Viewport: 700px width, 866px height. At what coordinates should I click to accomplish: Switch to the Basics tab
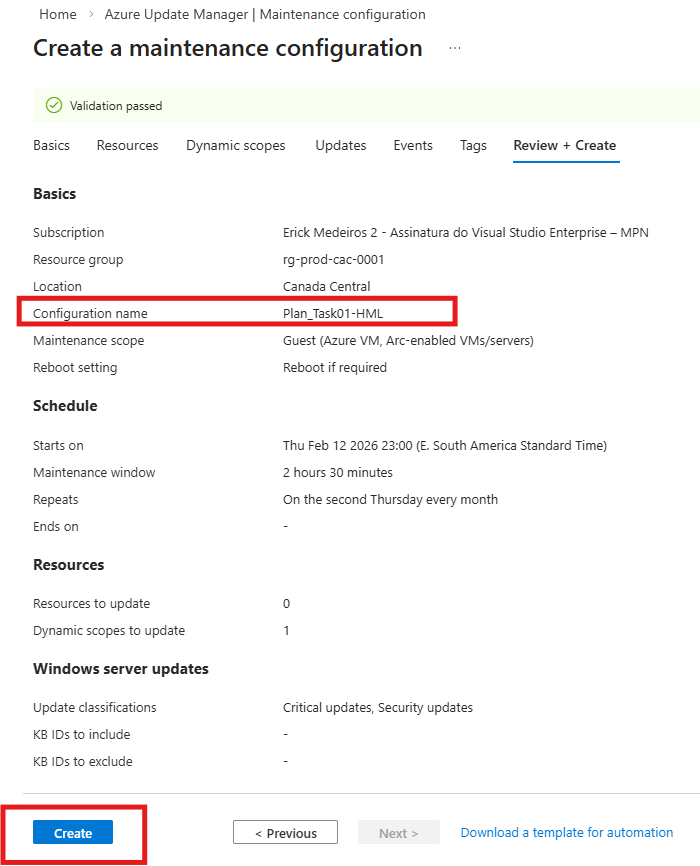click(52, 146)
